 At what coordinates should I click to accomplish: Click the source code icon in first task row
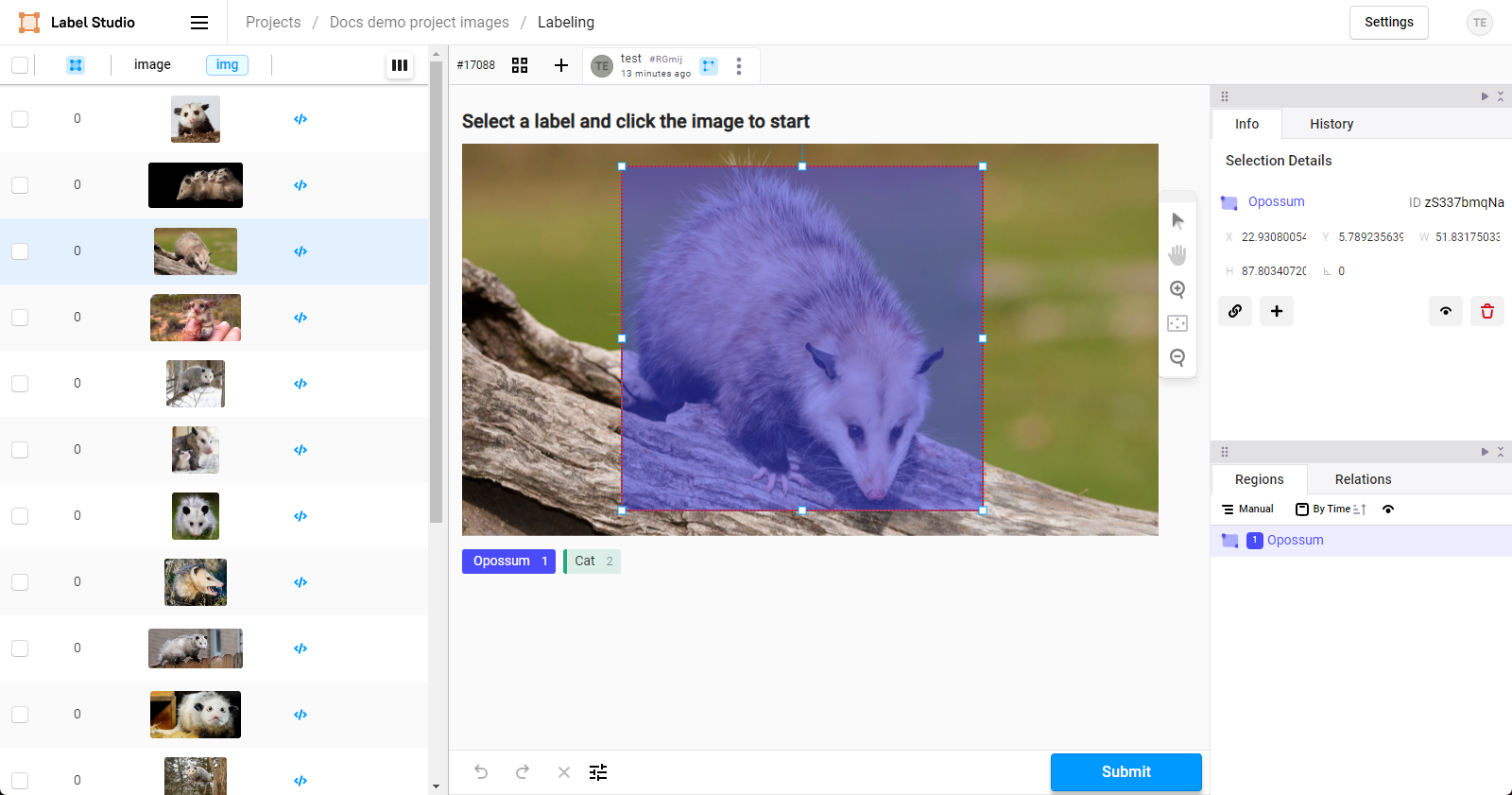(301, 119)
